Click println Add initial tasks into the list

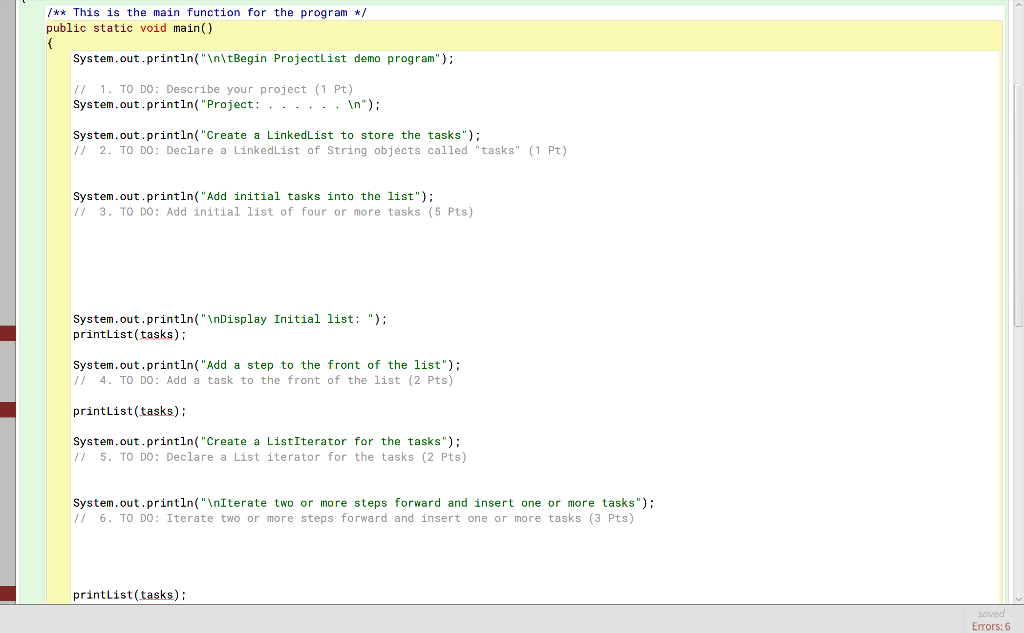pyautogui.click(x=253, y=196)
